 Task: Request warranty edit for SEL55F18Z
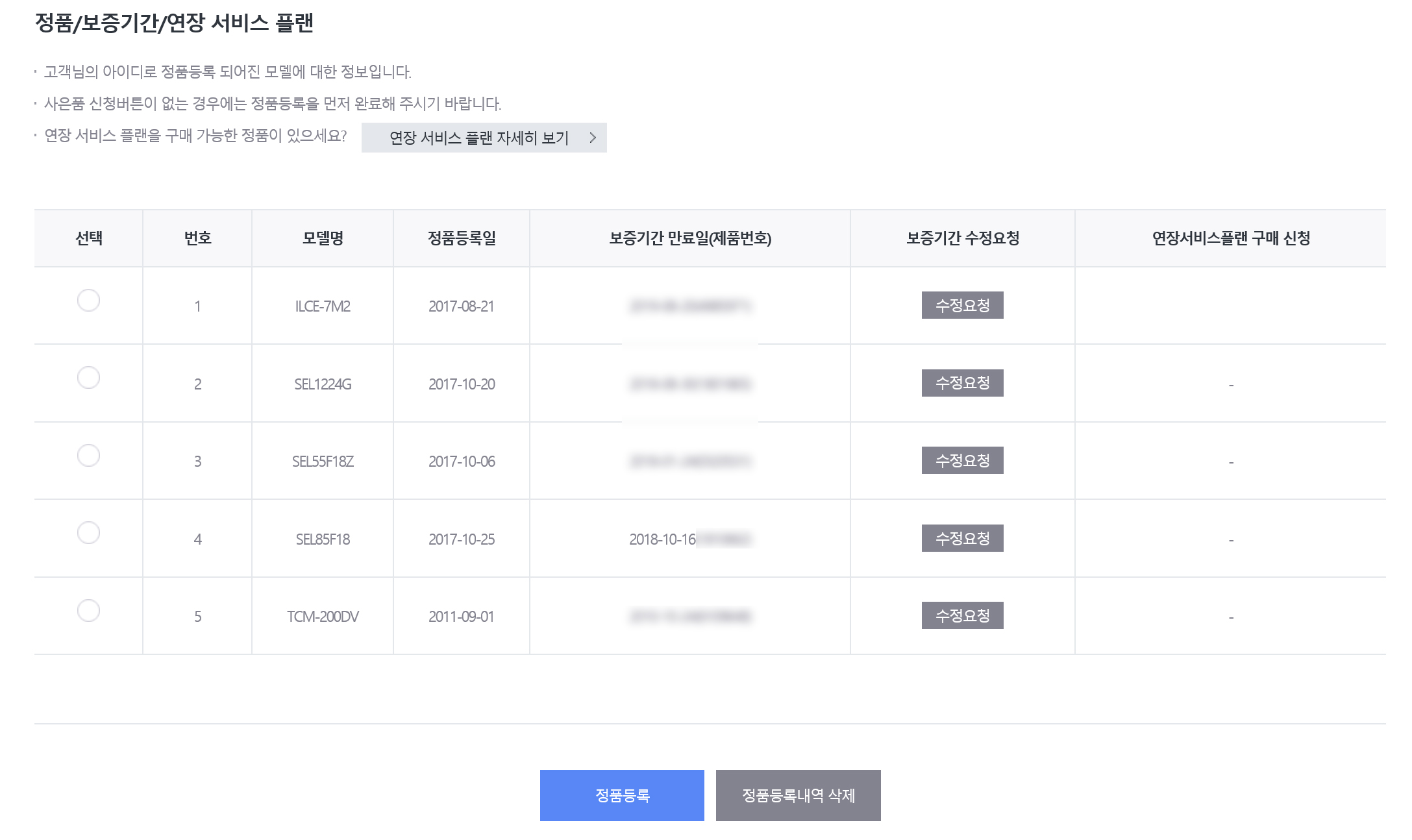(961, 460)
